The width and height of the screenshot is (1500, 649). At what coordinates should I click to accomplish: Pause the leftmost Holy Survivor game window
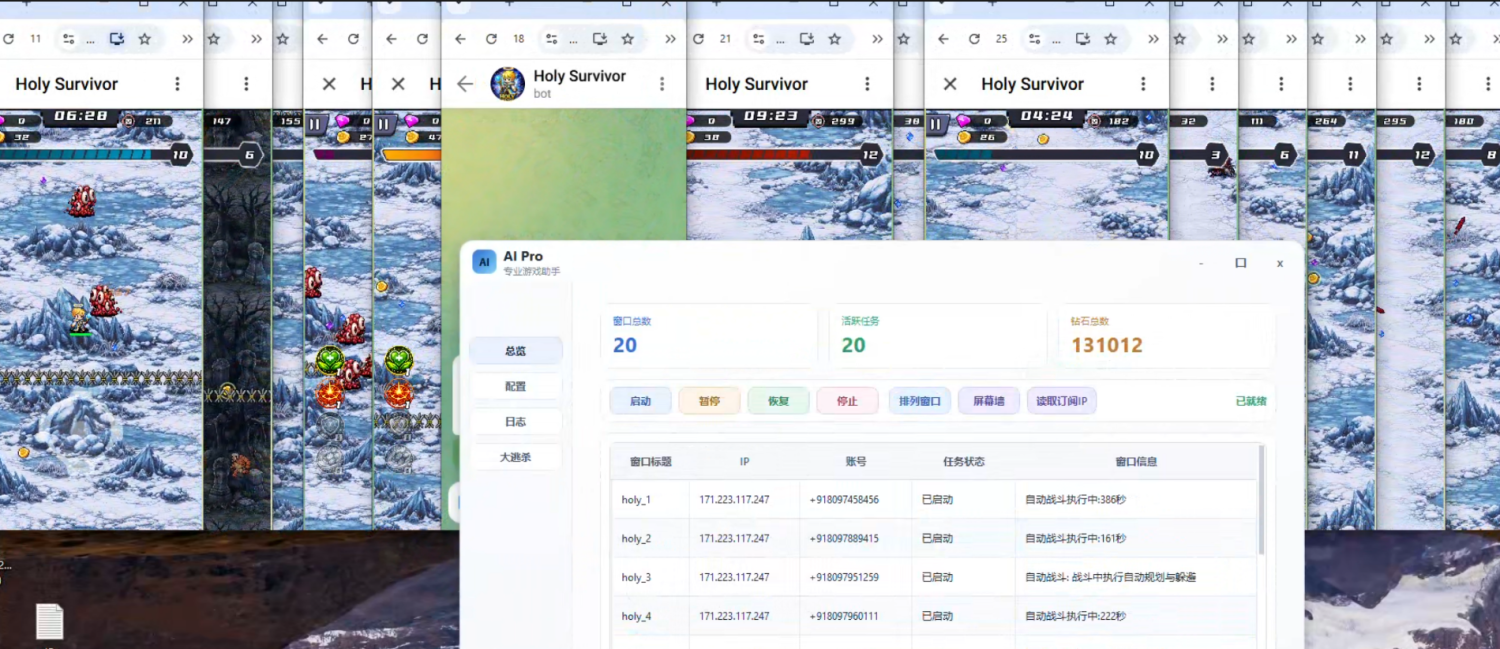(314, 125)
